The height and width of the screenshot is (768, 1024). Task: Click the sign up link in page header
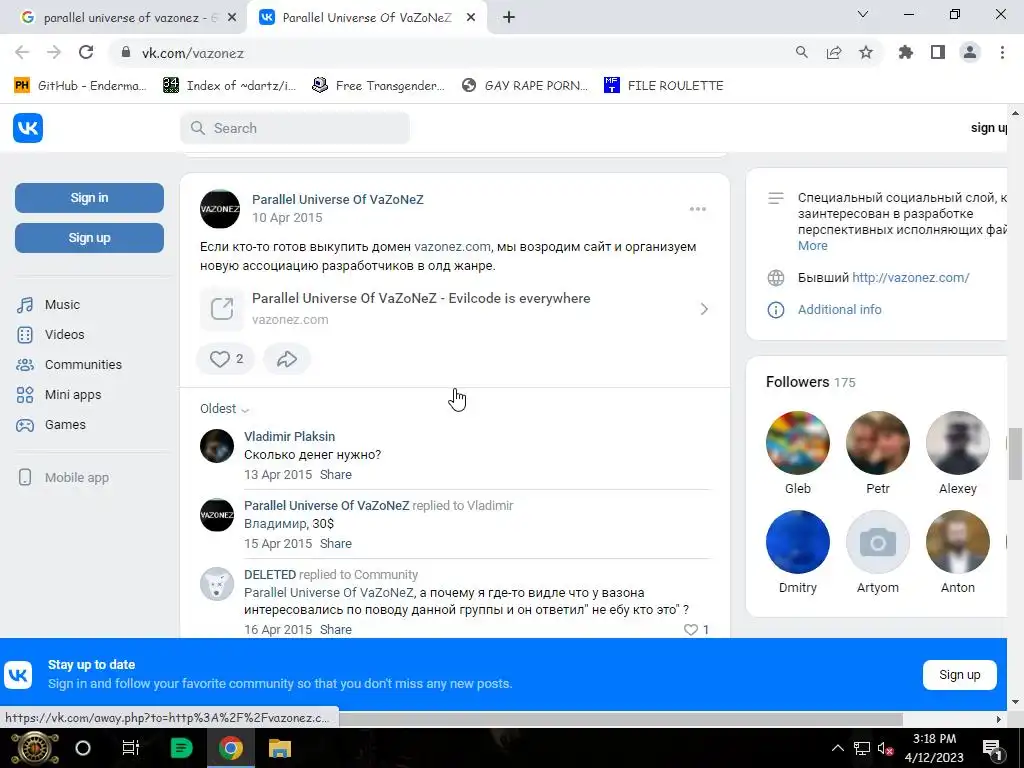coord(988,128)
